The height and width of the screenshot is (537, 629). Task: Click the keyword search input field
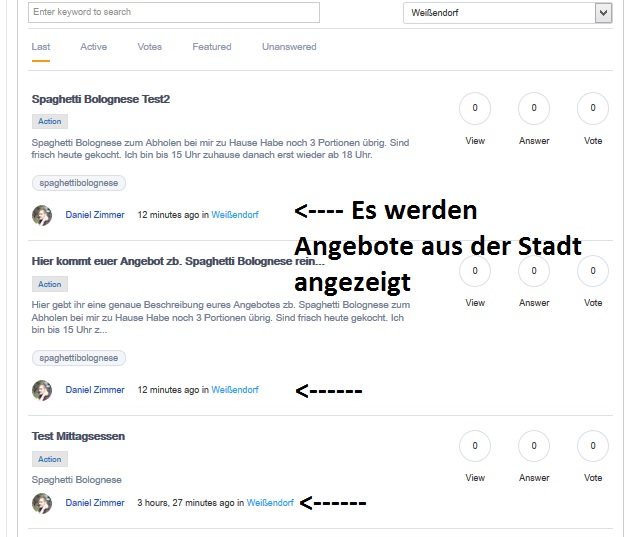tap(174, 12)
